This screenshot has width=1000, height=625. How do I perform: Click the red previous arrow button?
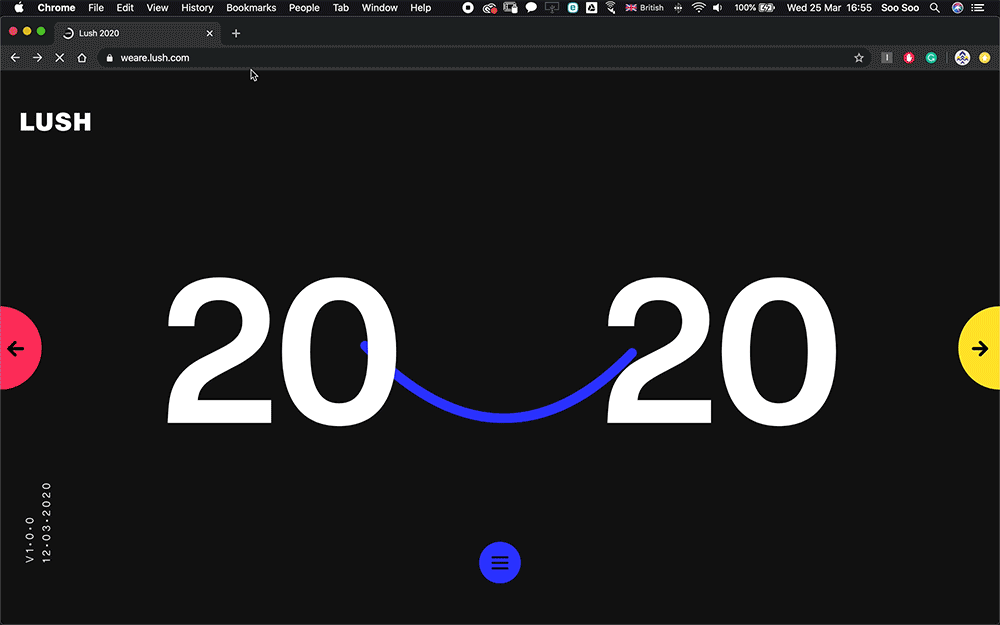coord(20,348)
